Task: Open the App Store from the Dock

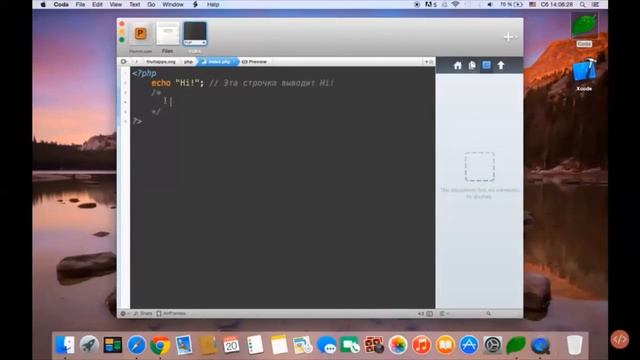Action: 469,345
